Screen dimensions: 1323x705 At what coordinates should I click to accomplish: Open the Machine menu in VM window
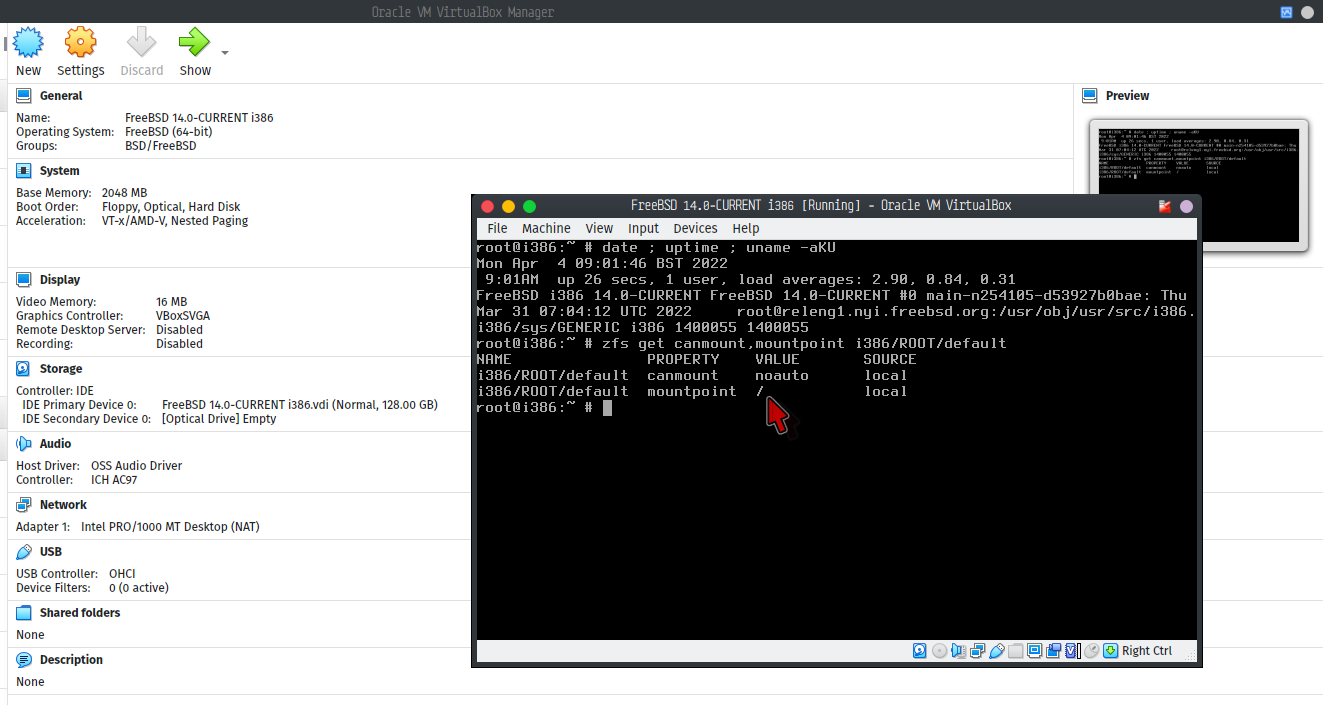tap(546, 228)
